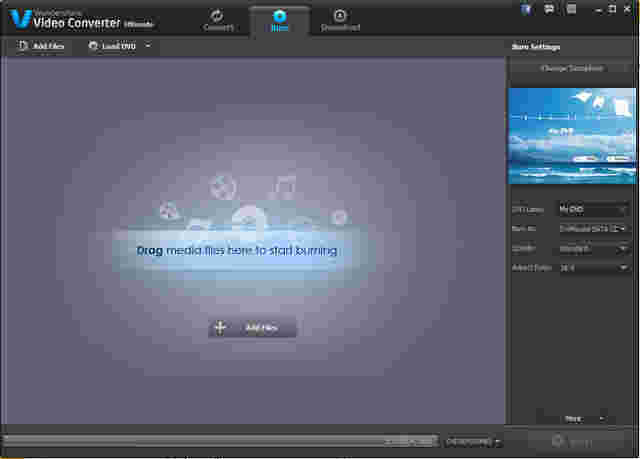Screen dimensions: 640x459
Task: Expand the Load DVD dropdown arrow
Action: point(148,46)
